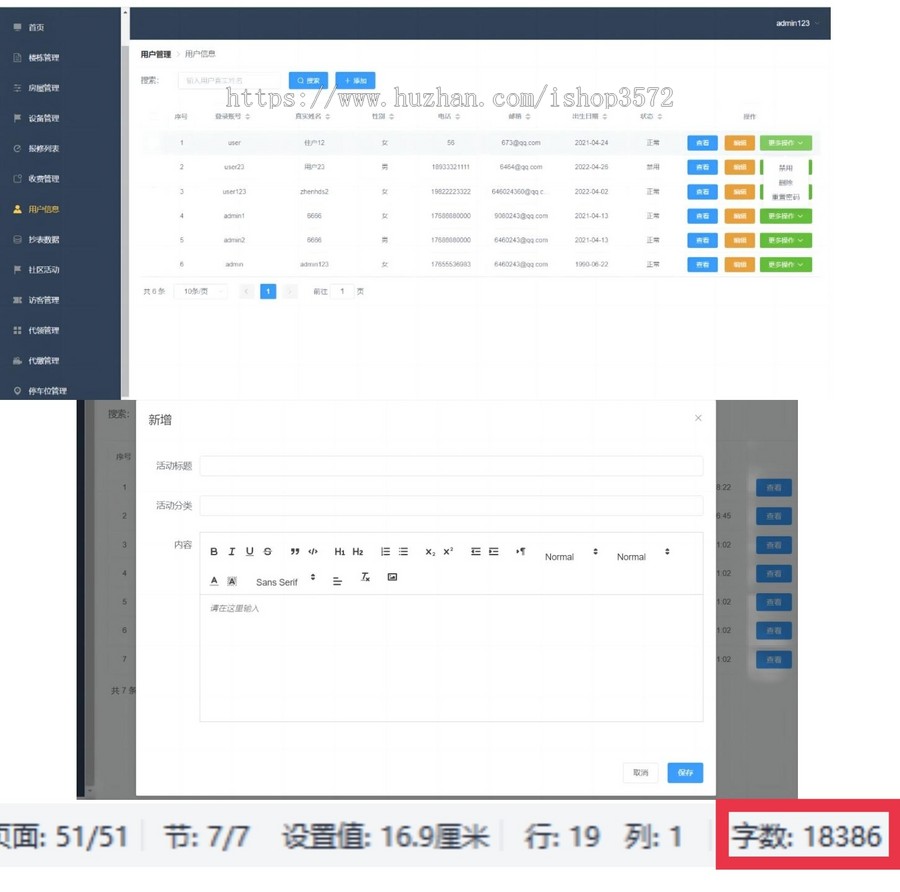Open the first Normal size dropdown
900x892 pixels.
572,554
